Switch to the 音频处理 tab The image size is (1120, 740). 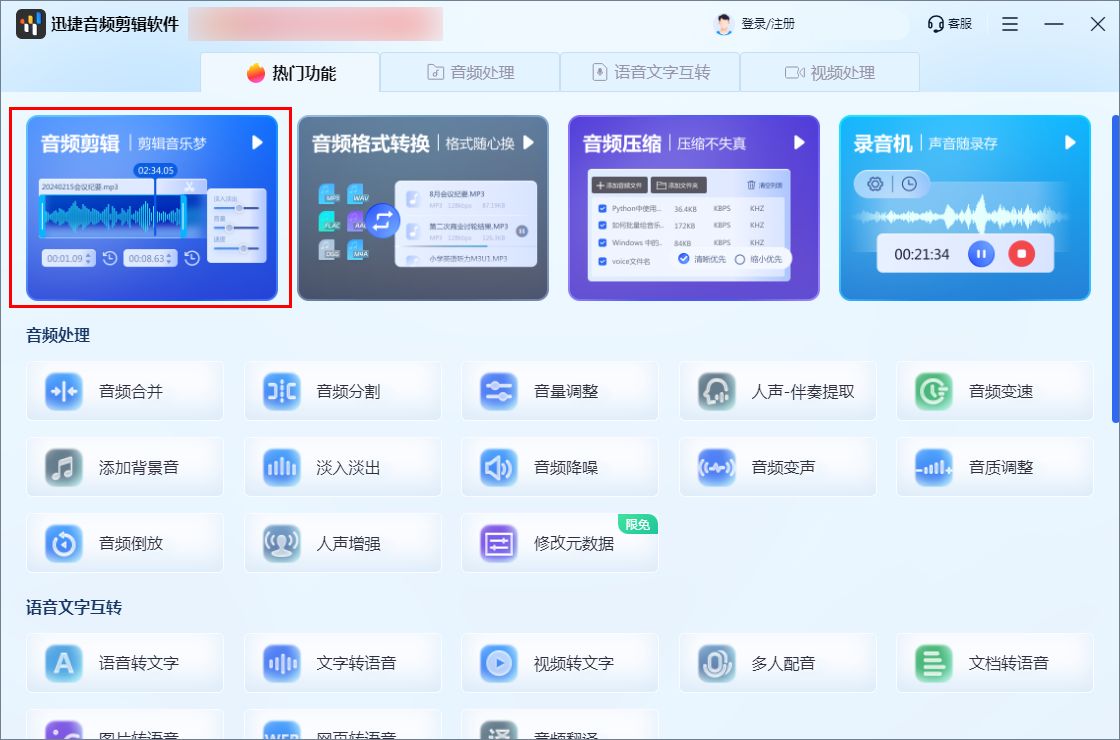click(x=470, y=72)
